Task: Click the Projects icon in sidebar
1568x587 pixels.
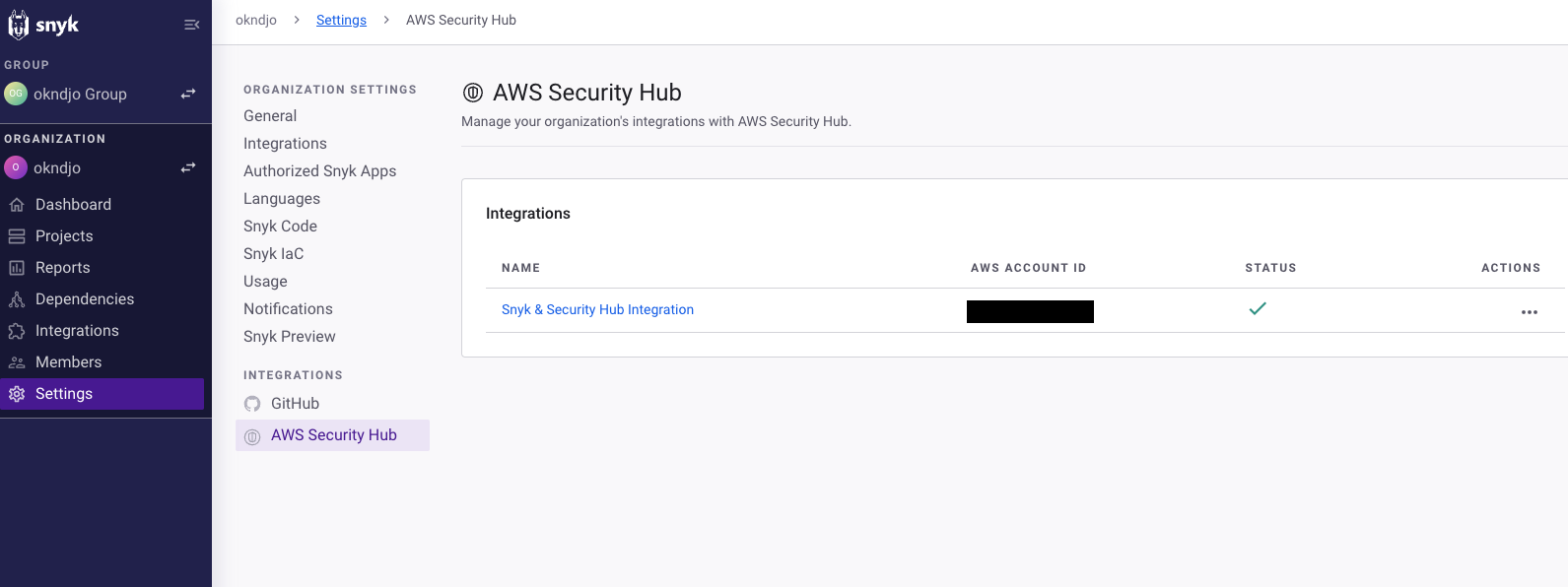Action: coord(17,236)
